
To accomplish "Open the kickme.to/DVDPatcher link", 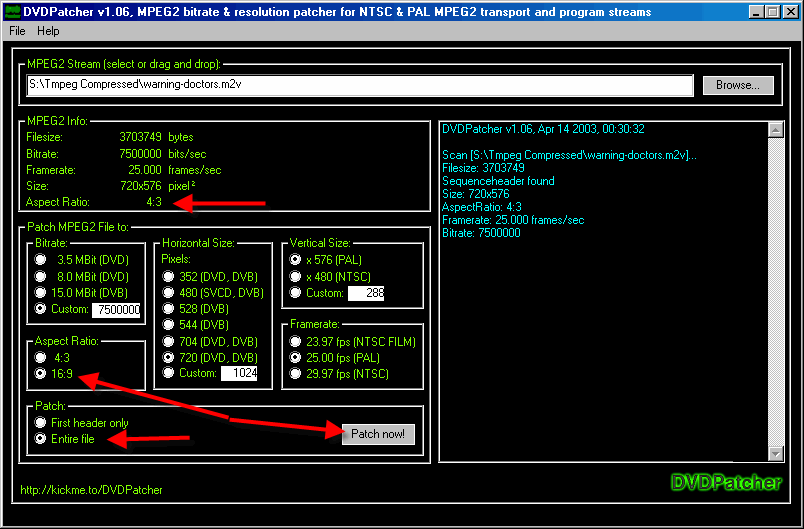I will pyautogui.click(x=91, y=490).
